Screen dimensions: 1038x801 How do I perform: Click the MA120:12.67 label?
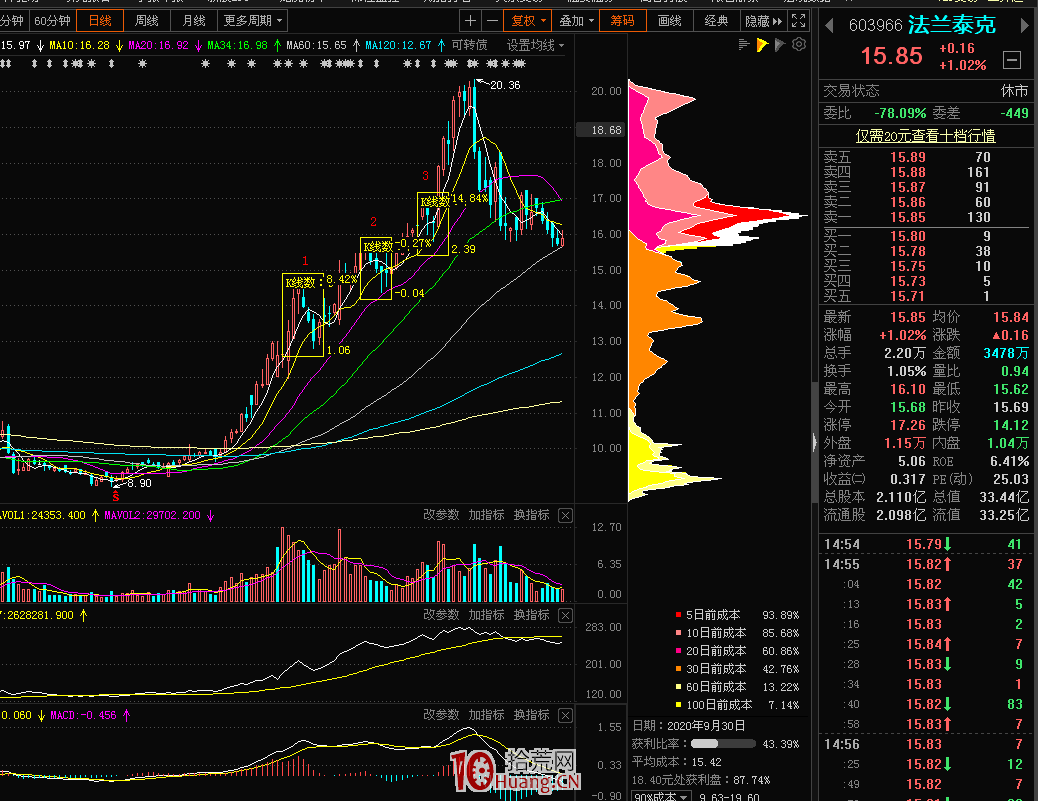pos(399,45)
